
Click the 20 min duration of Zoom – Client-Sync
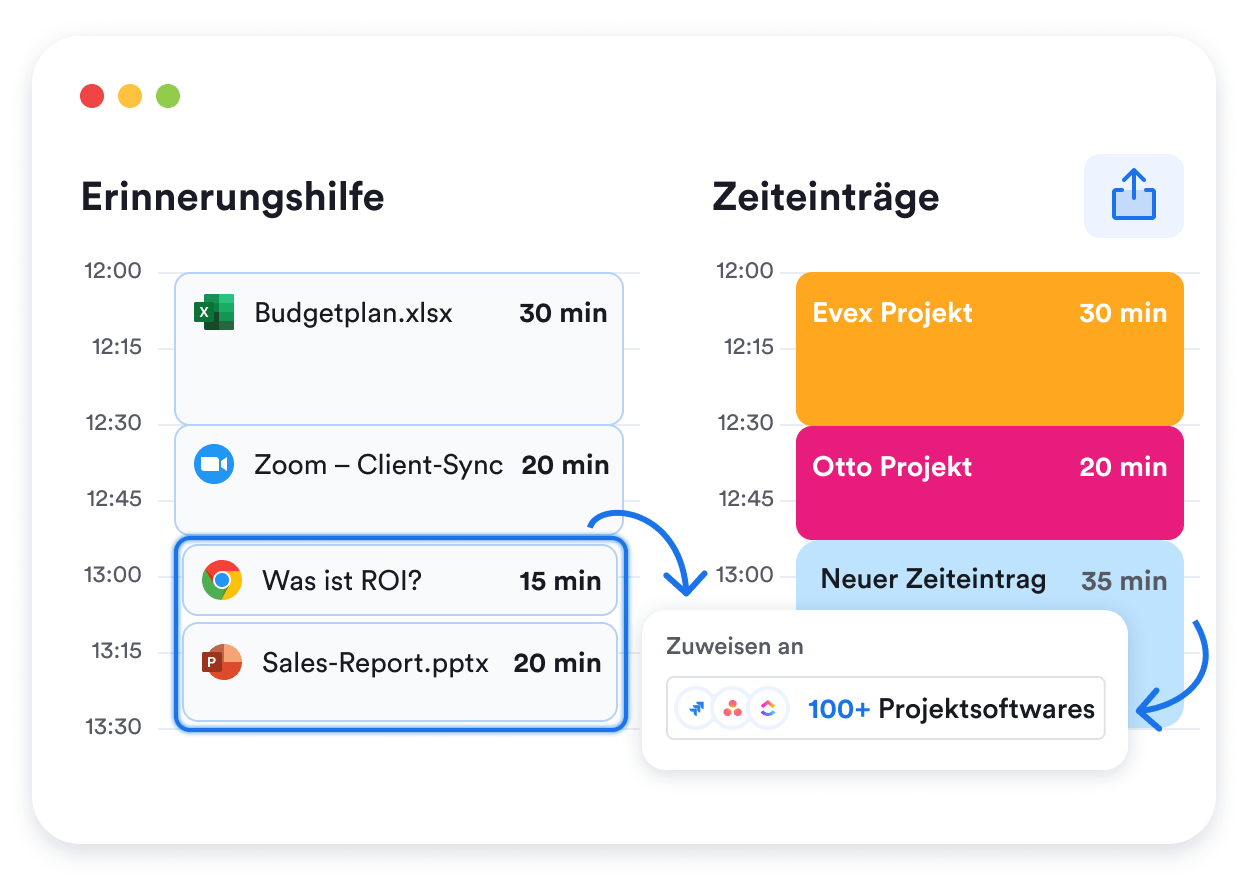(565, 465)
